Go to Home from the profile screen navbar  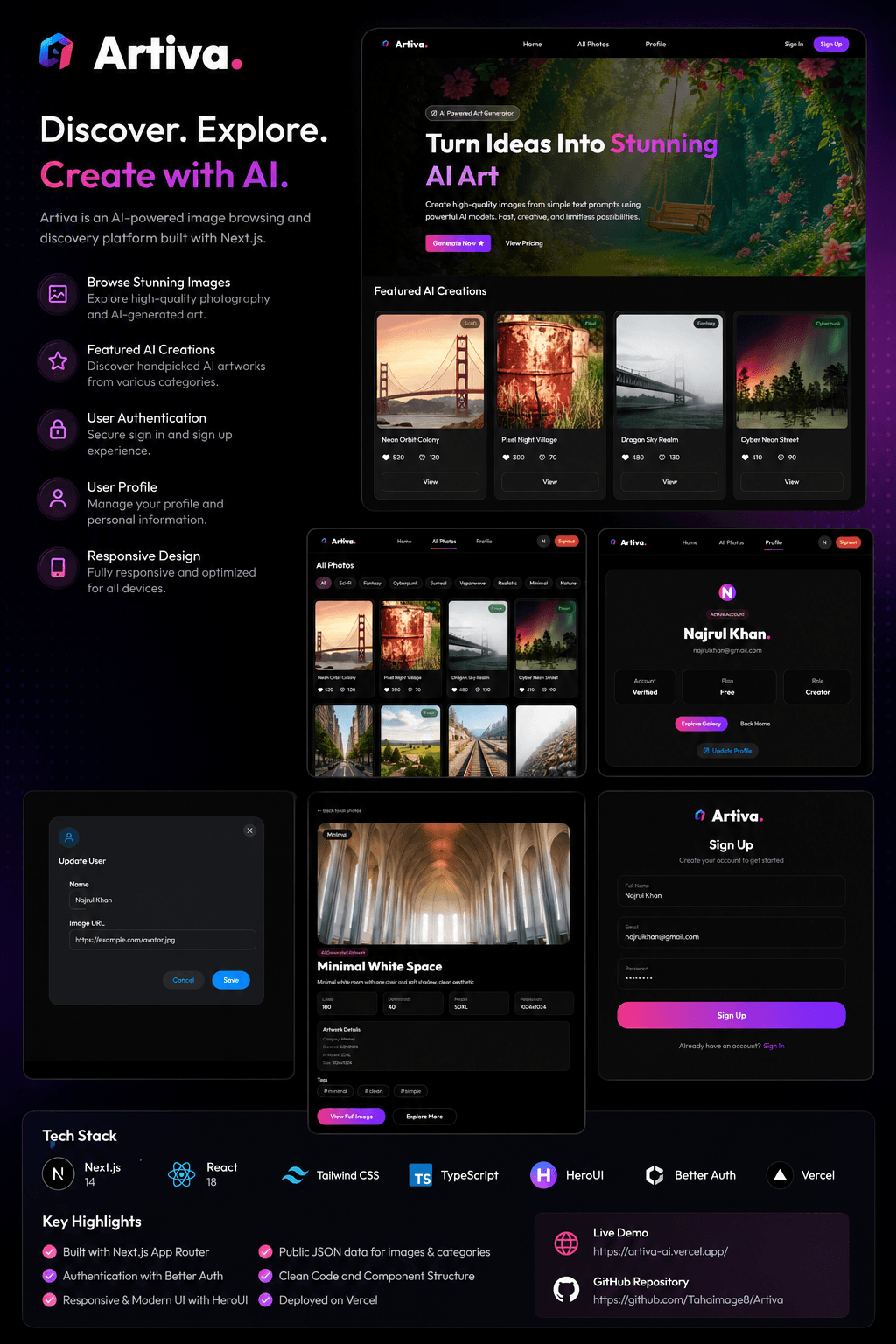[689, 542]
